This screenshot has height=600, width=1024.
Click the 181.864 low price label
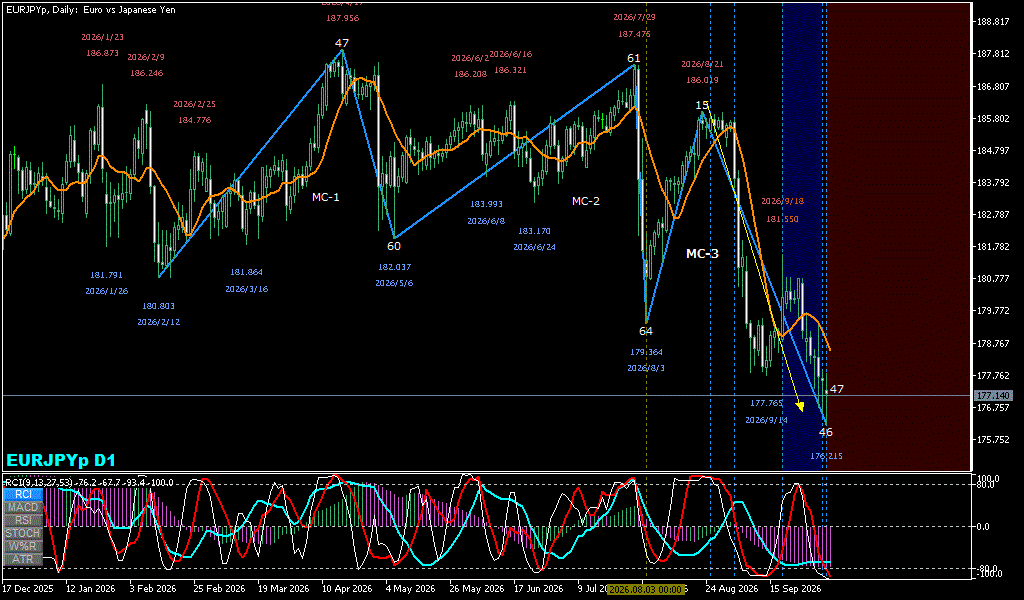247,272
